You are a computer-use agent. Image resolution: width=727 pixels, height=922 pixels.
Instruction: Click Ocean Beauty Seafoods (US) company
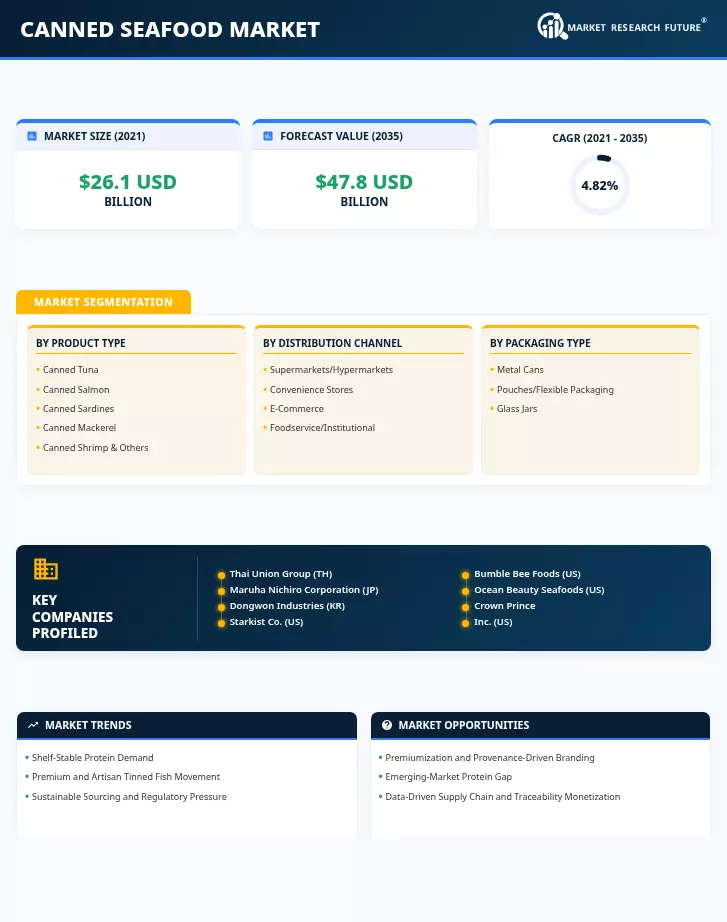539,590
